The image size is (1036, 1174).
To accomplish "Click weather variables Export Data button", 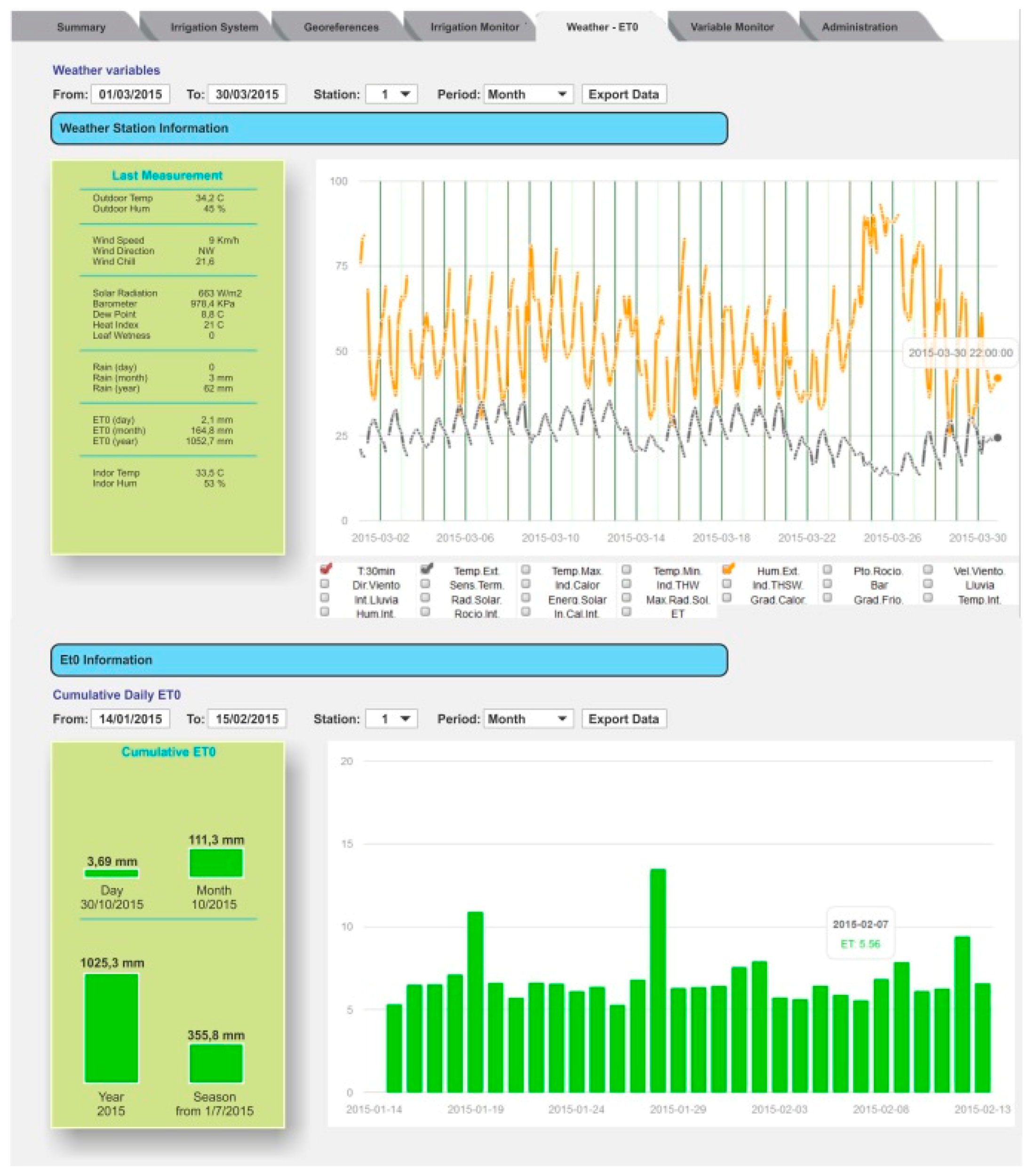I will click(624, 94).
